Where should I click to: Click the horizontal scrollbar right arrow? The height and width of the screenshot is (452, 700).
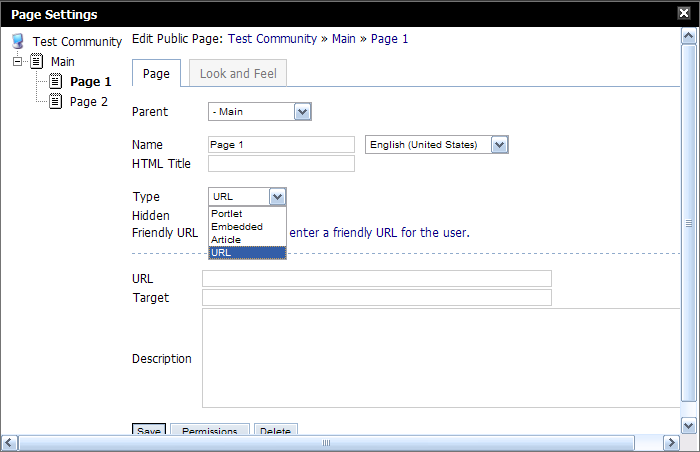pos(671,443)
